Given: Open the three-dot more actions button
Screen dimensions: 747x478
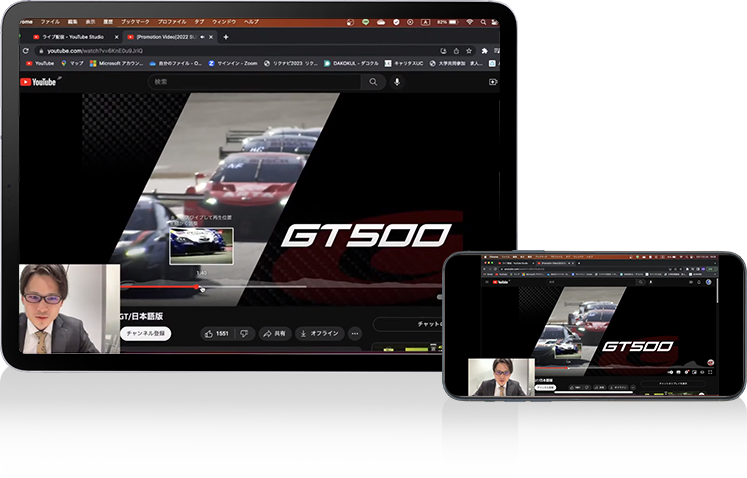Looking at the screenshot, I should point(355,334).
